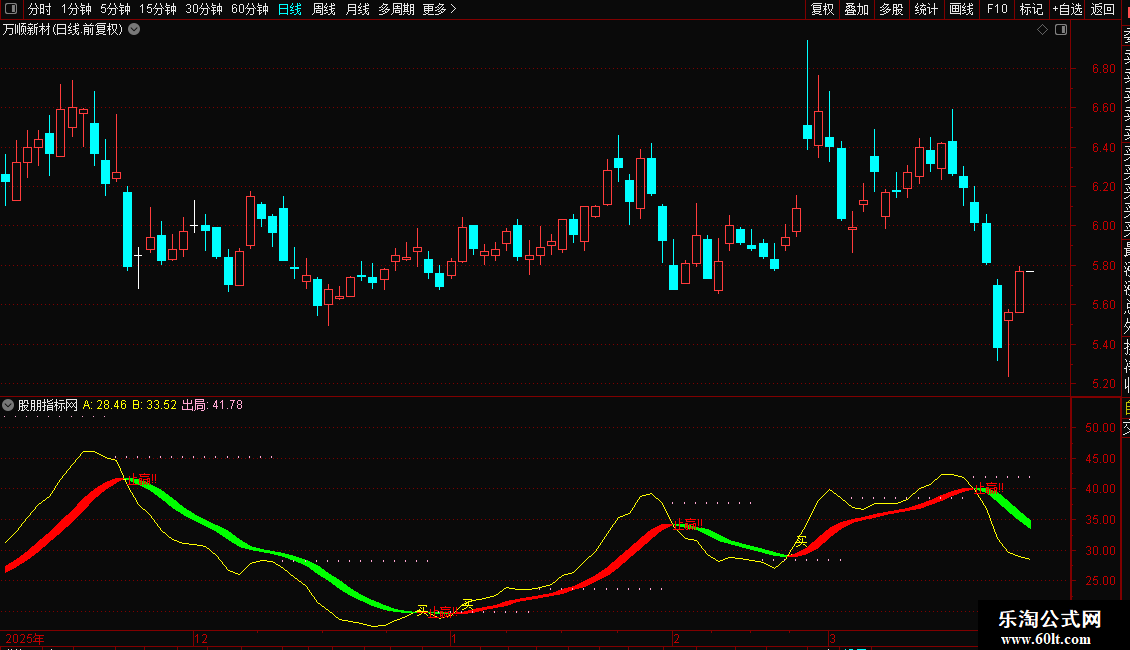The height and width of the screenshot is (650, 1130).
Task: Click the last red candlestick near 5.80
Action: (x=1019, y=291)
